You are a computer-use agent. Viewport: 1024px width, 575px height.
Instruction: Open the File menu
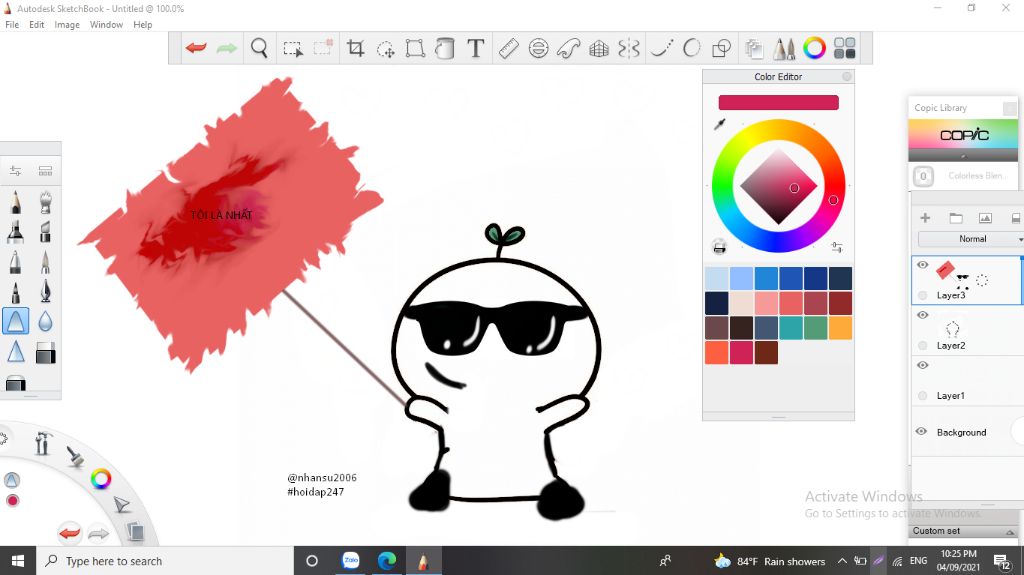(12, 25)
